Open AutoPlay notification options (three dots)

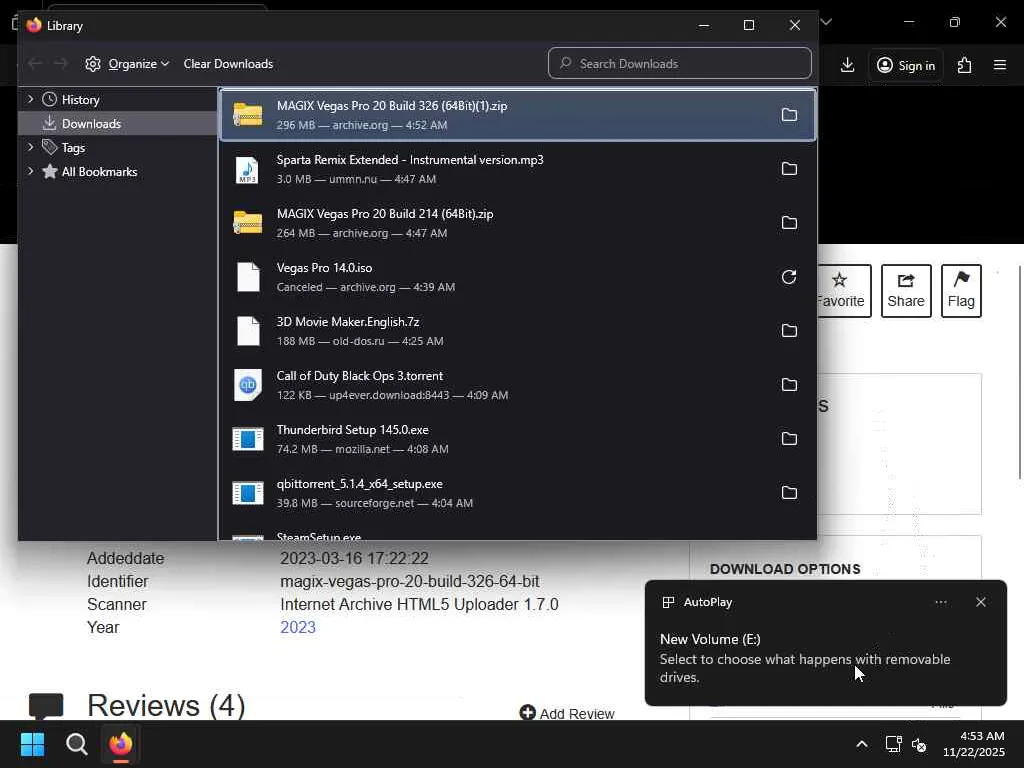(940, 602)
